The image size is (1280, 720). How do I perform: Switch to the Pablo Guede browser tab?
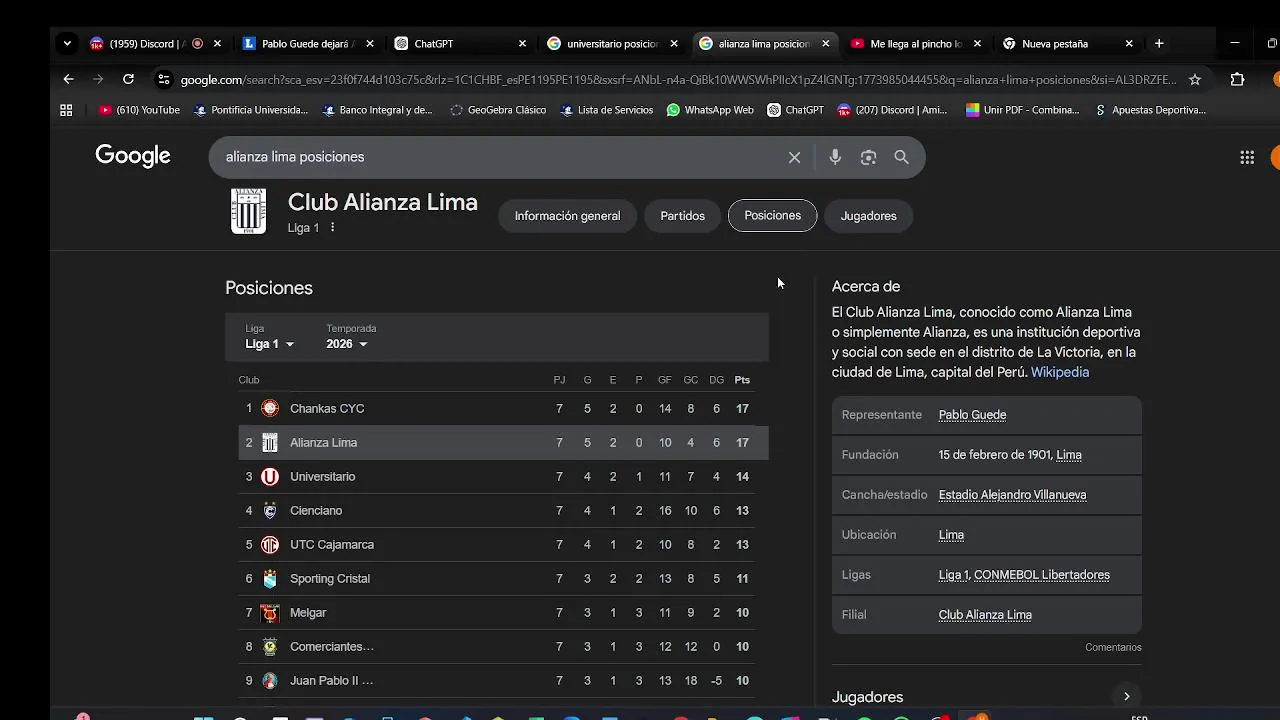click(307, 44)
